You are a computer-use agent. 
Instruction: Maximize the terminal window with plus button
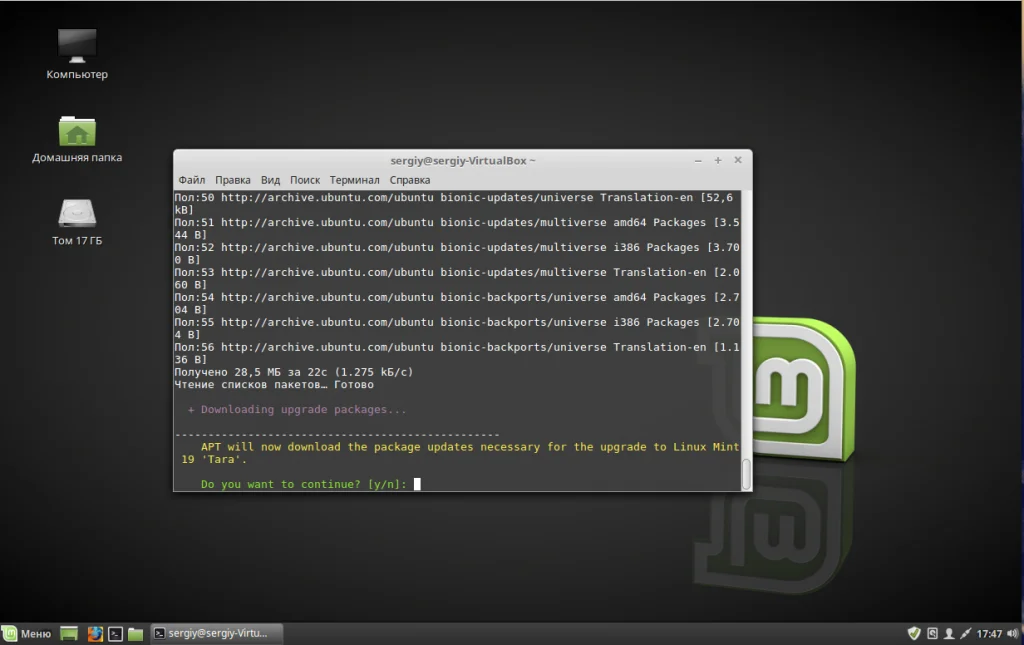718,161
